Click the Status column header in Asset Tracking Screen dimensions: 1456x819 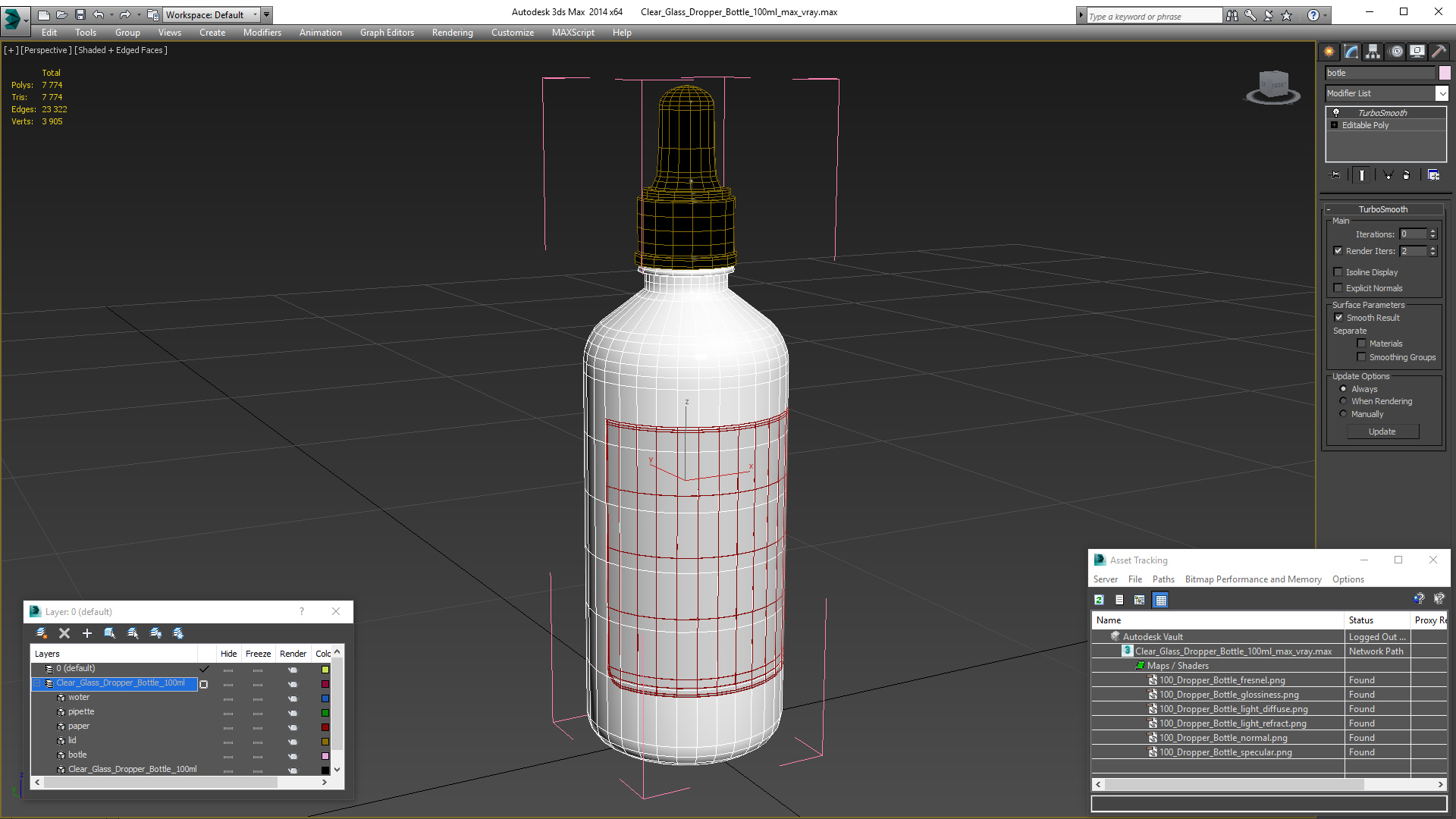(1377, 620)
